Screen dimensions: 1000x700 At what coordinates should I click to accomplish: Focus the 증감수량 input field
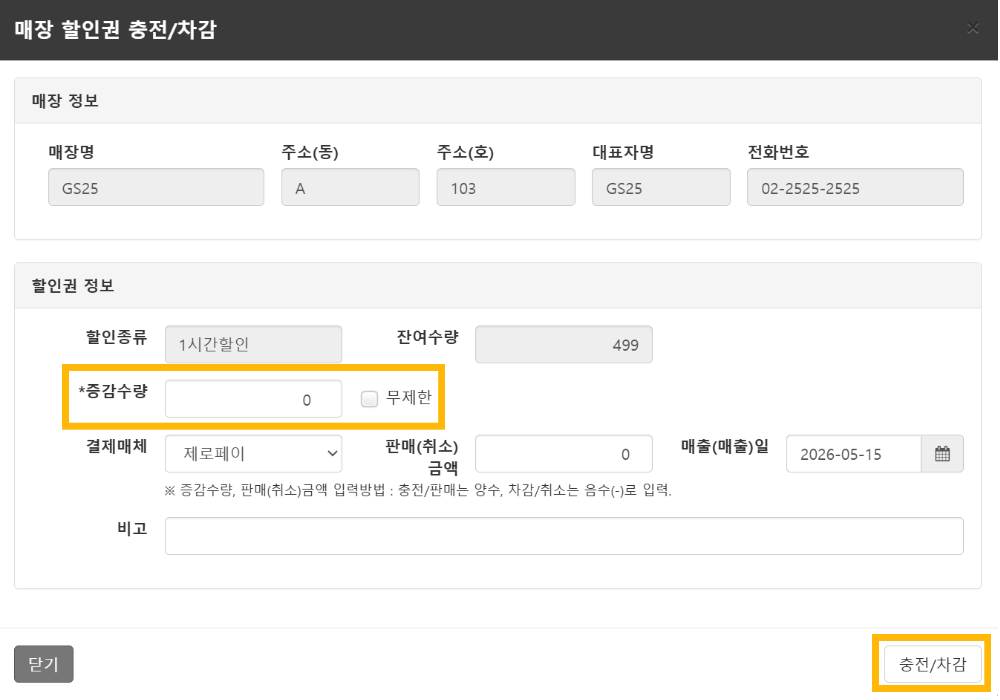[x=253, y=399]
